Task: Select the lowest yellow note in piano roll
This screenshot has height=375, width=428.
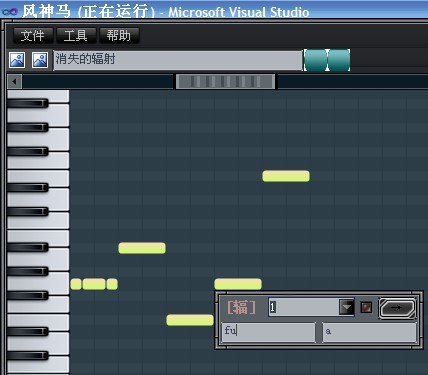Action: pos(190,320)
